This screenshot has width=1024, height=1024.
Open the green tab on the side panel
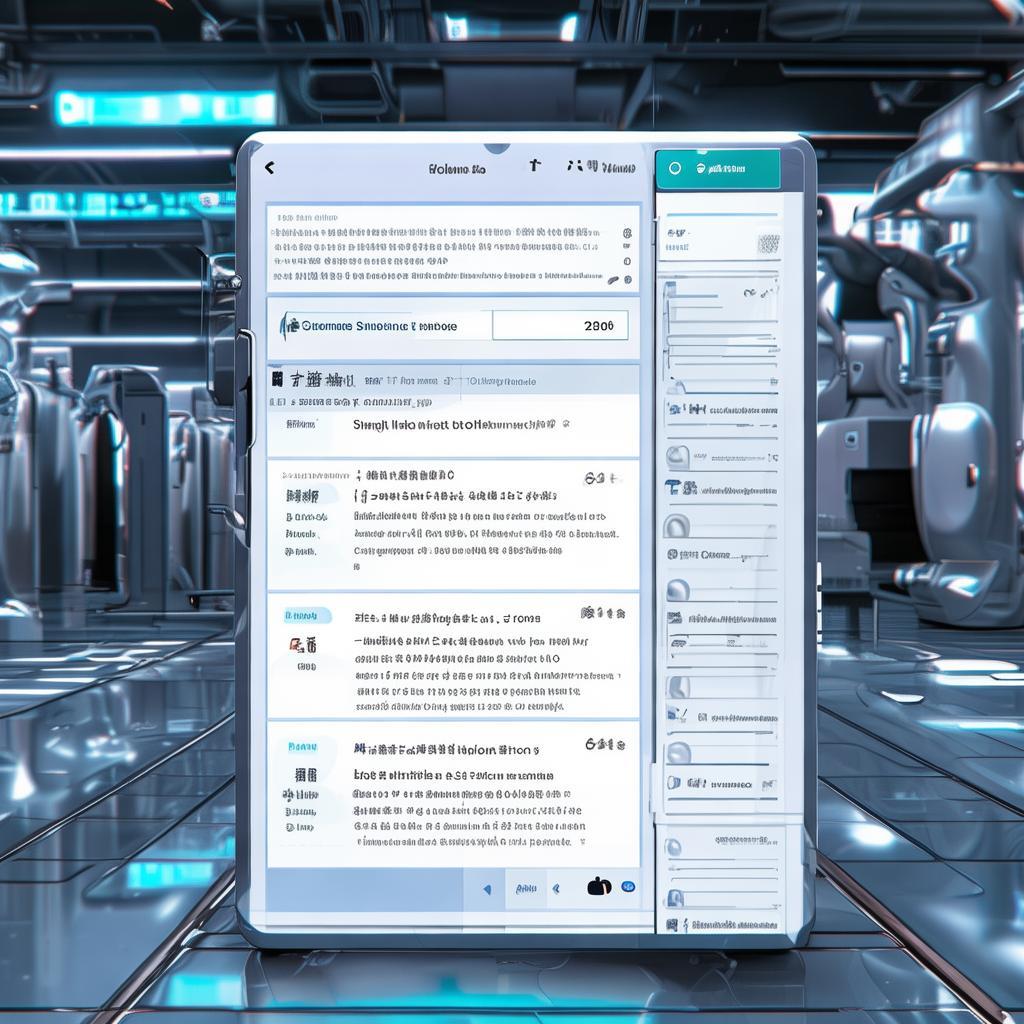[717, 169]
